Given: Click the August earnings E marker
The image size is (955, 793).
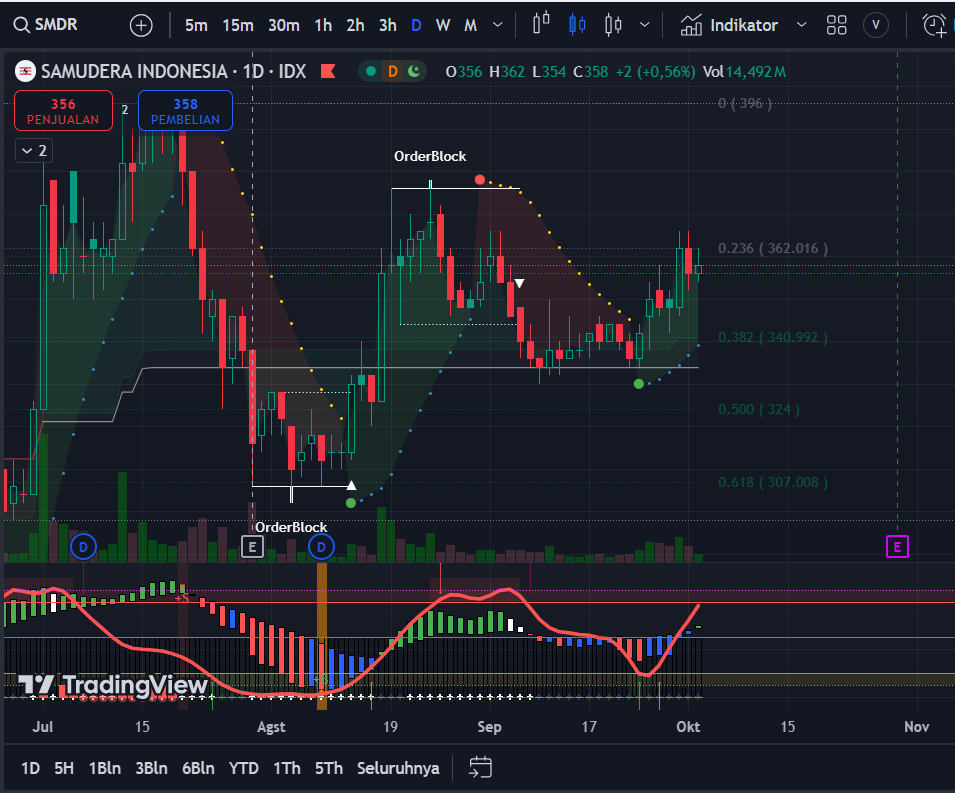Looking at the screenshot, I should point(252,547).
